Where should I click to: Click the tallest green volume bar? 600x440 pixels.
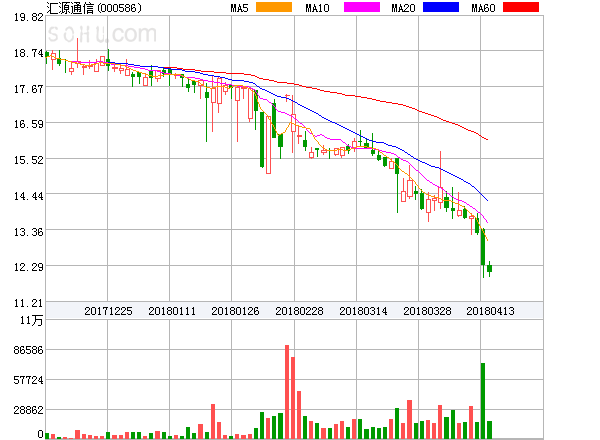[483, 401]
